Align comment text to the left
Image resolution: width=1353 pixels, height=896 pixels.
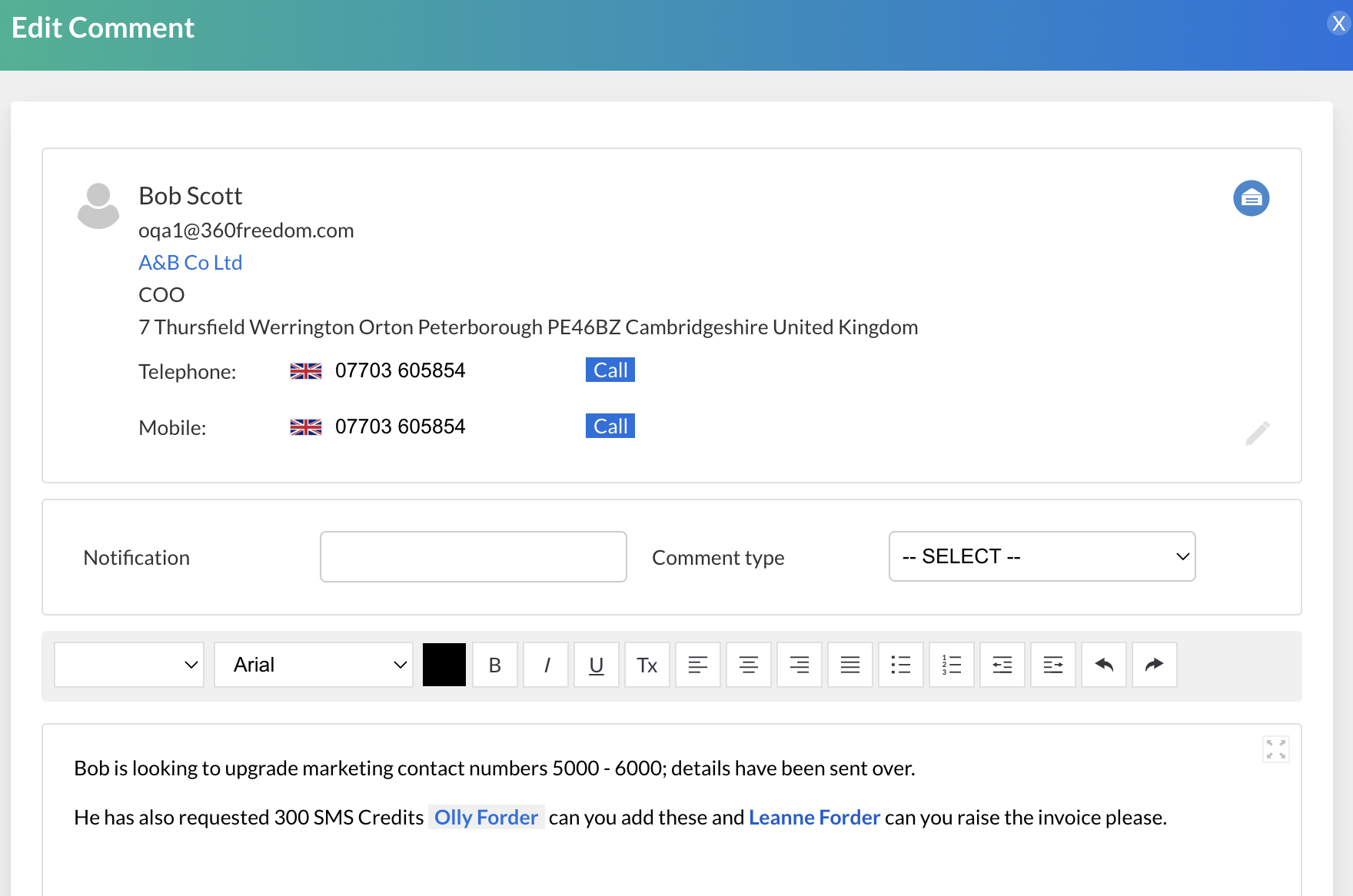[x=698, y=665]
